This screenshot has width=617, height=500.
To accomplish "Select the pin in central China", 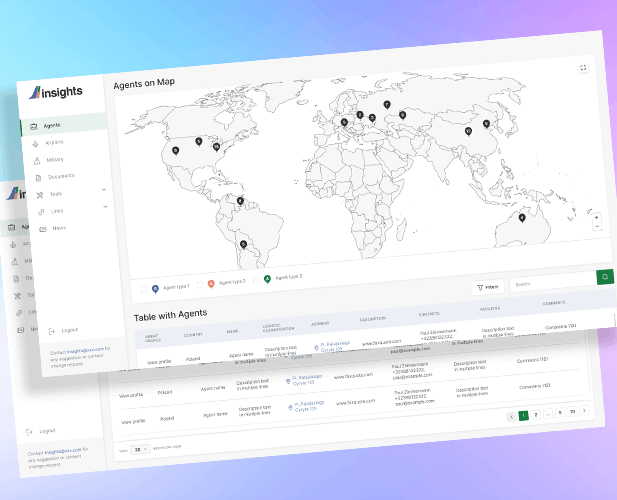I will pos(468,131).
